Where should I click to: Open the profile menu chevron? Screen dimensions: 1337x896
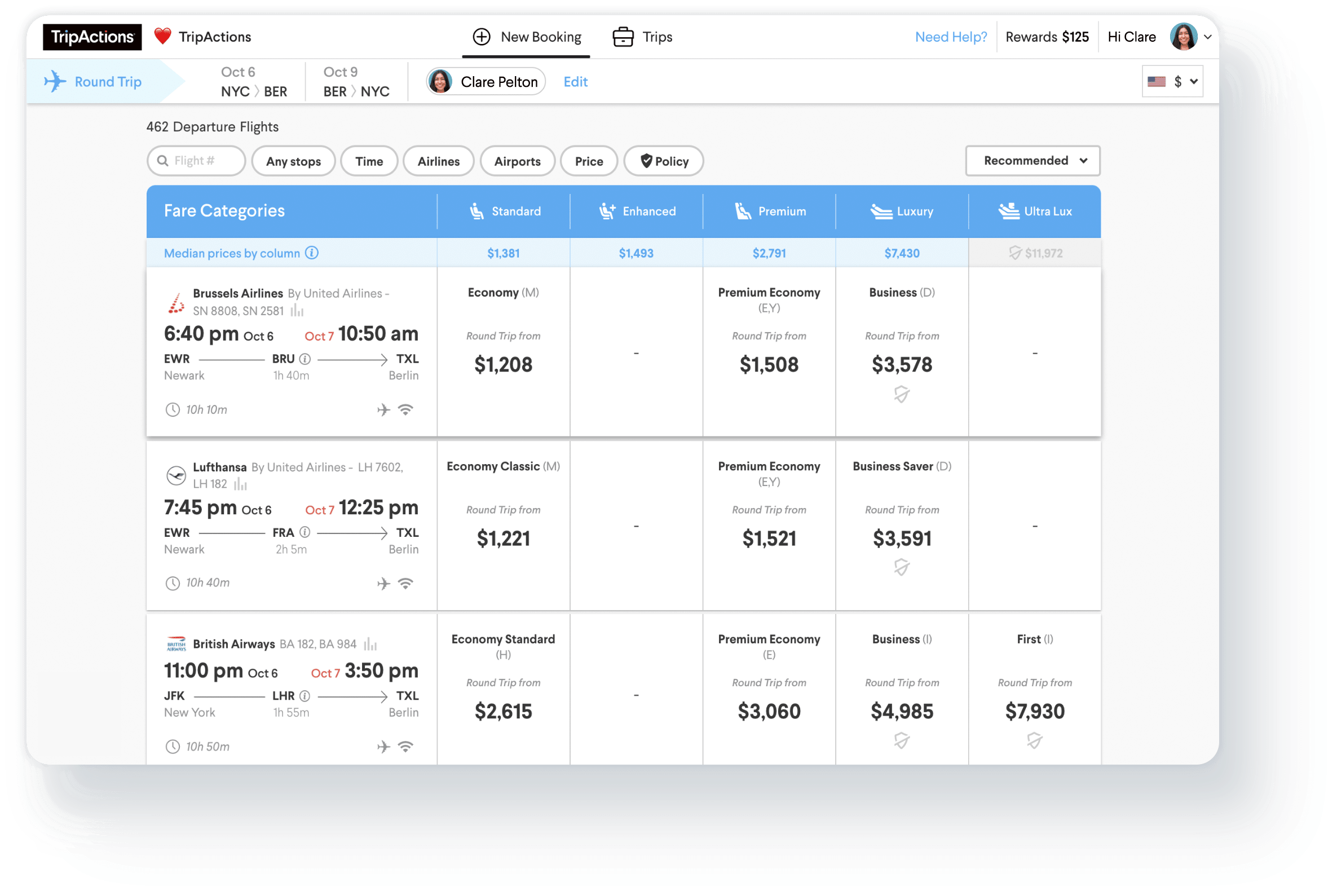coord(1207,37)
